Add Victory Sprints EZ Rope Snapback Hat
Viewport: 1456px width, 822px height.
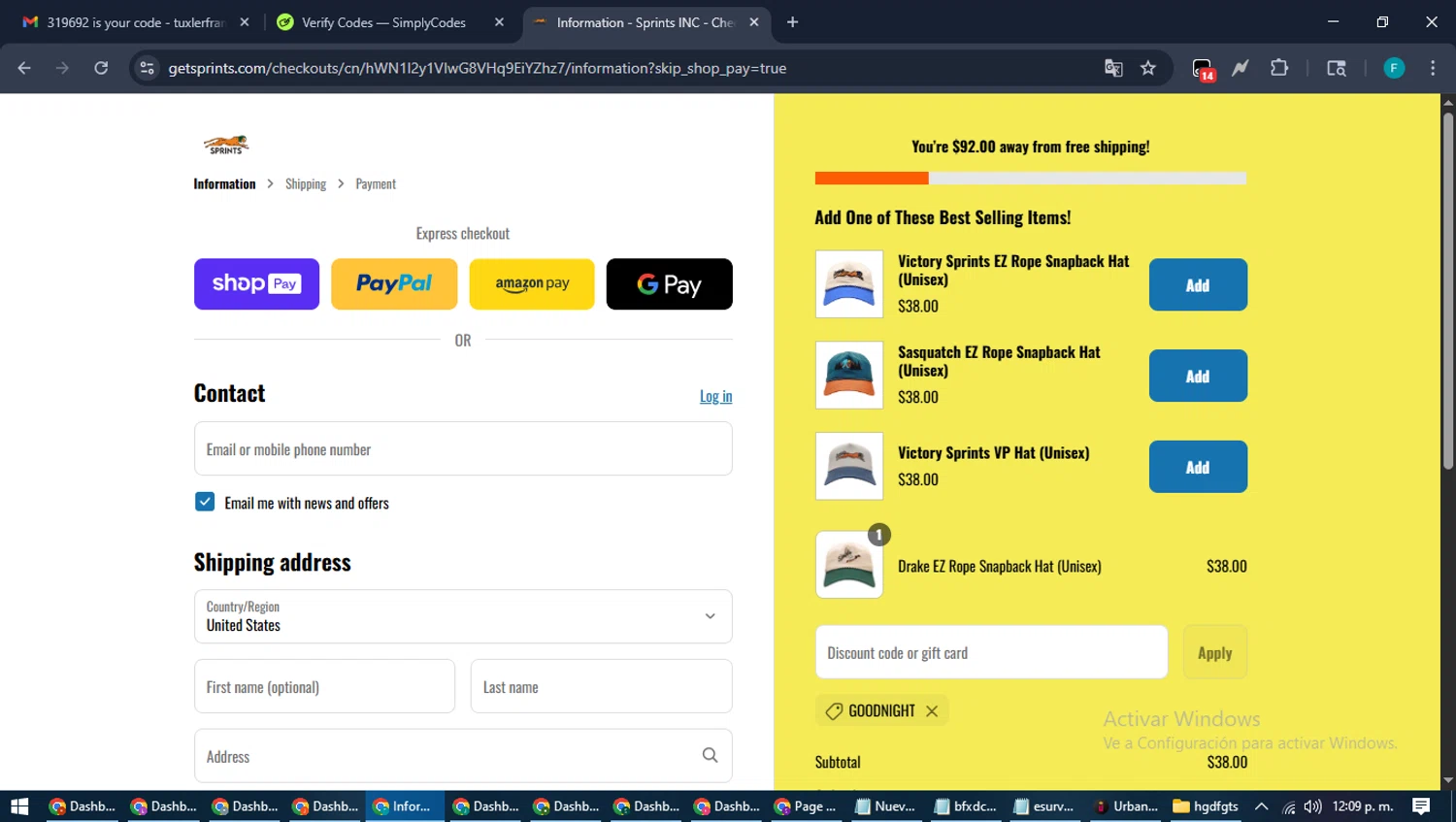pos(1198,285)
